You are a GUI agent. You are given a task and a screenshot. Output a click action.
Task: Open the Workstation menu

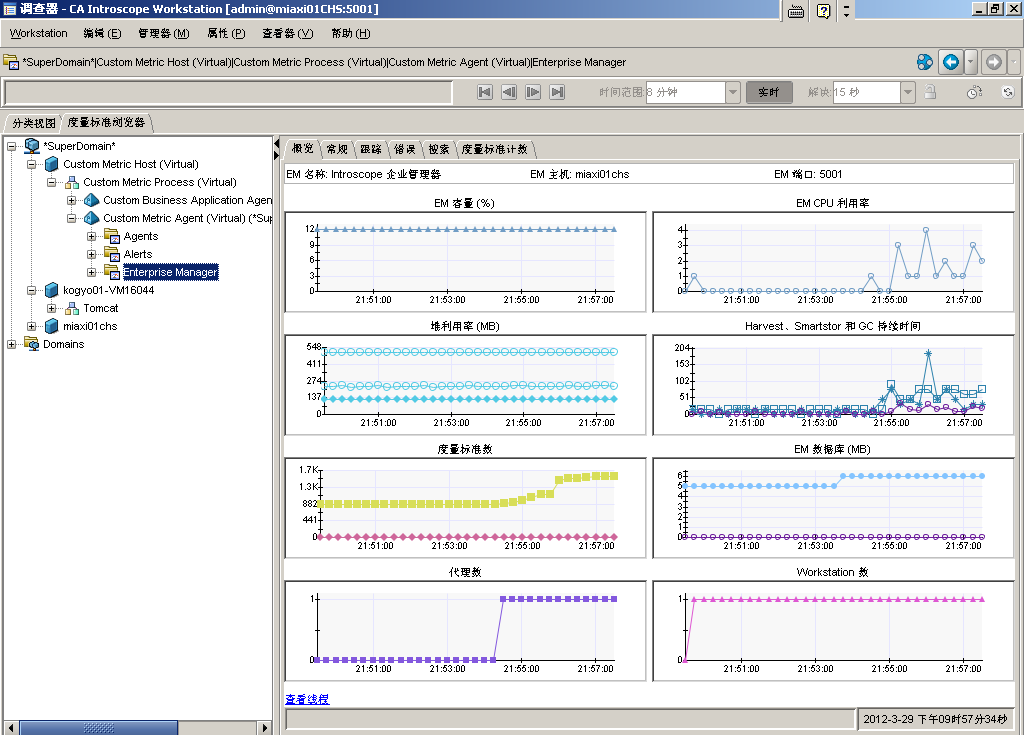pyautogui.click(x=39, y=33)
